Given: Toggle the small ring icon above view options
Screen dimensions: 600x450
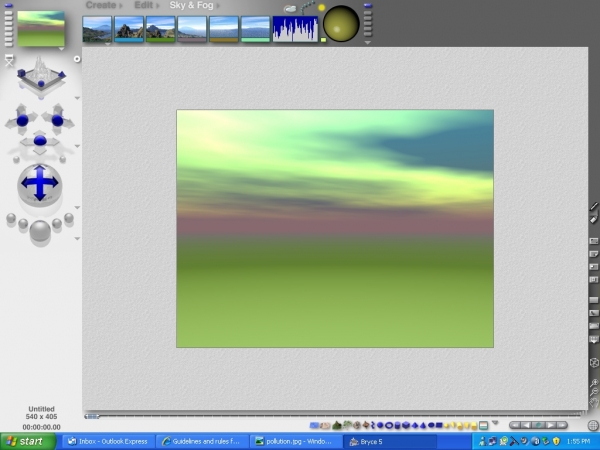Looking at the screenshot, I should pyautogui.click(x=77, y=59).
